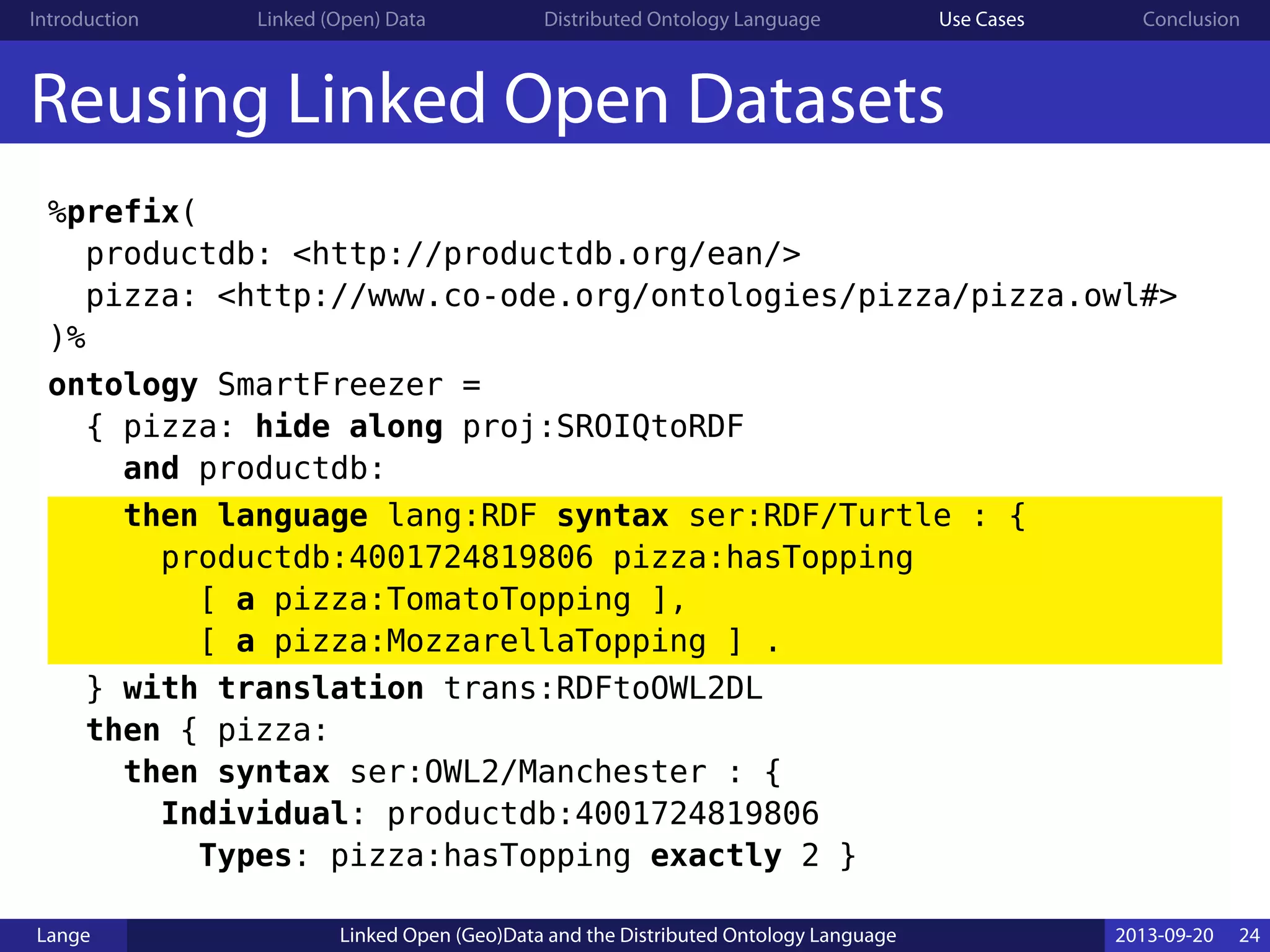Select the pizza:MozzarellaTopping line
The image size is (1270, 952).
tap(490, 641)
